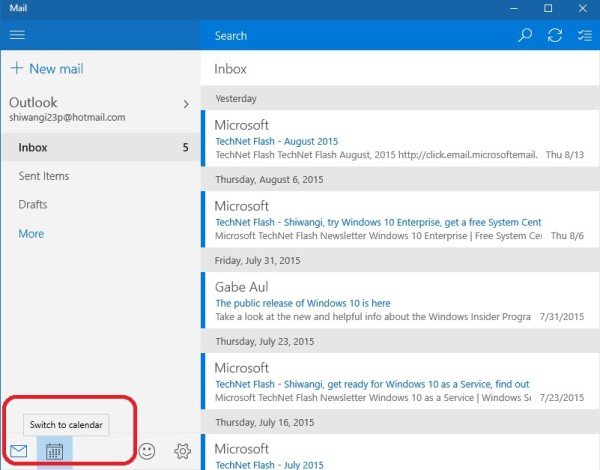
Task: Open the hamburger navigation menu
Action: click(x=17, y=35)
